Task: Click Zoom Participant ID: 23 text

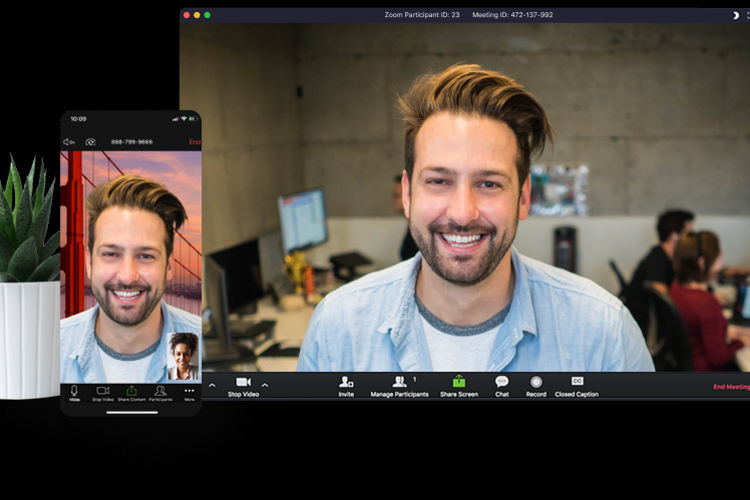Action: click(422, 15)
